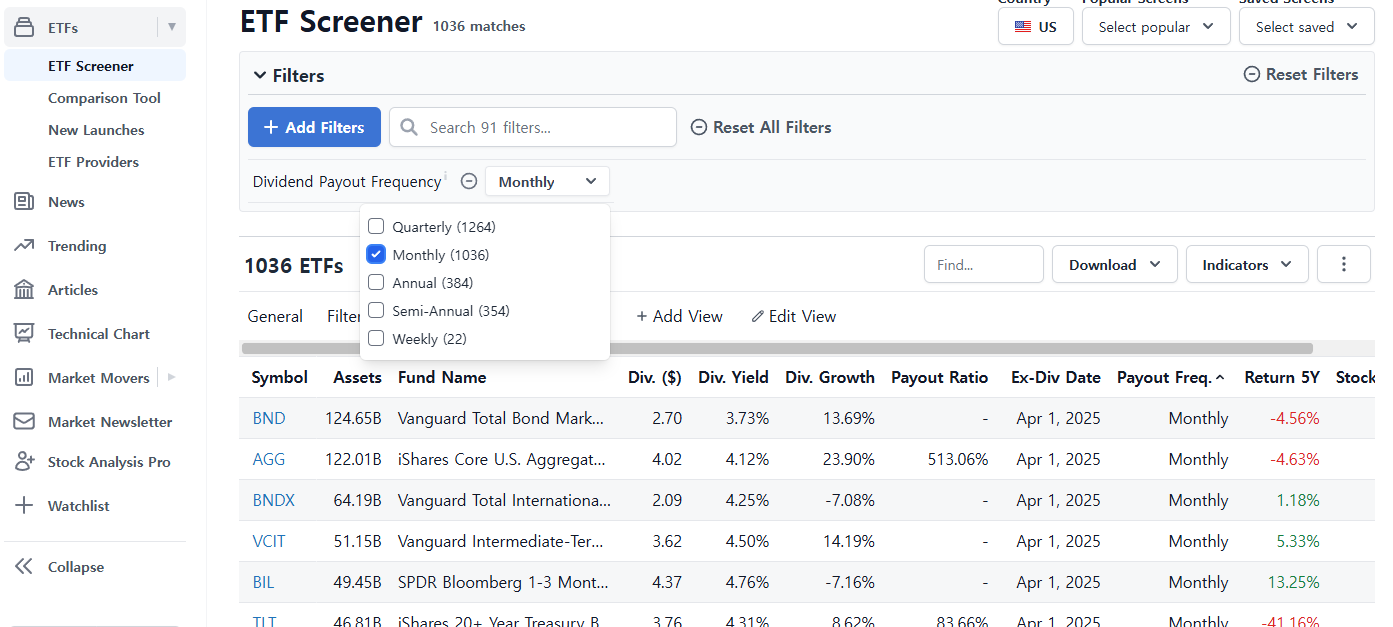The image size is (1393, 627).
Task: Click the magnifier icon in filter search
Action: pos(409,127)
